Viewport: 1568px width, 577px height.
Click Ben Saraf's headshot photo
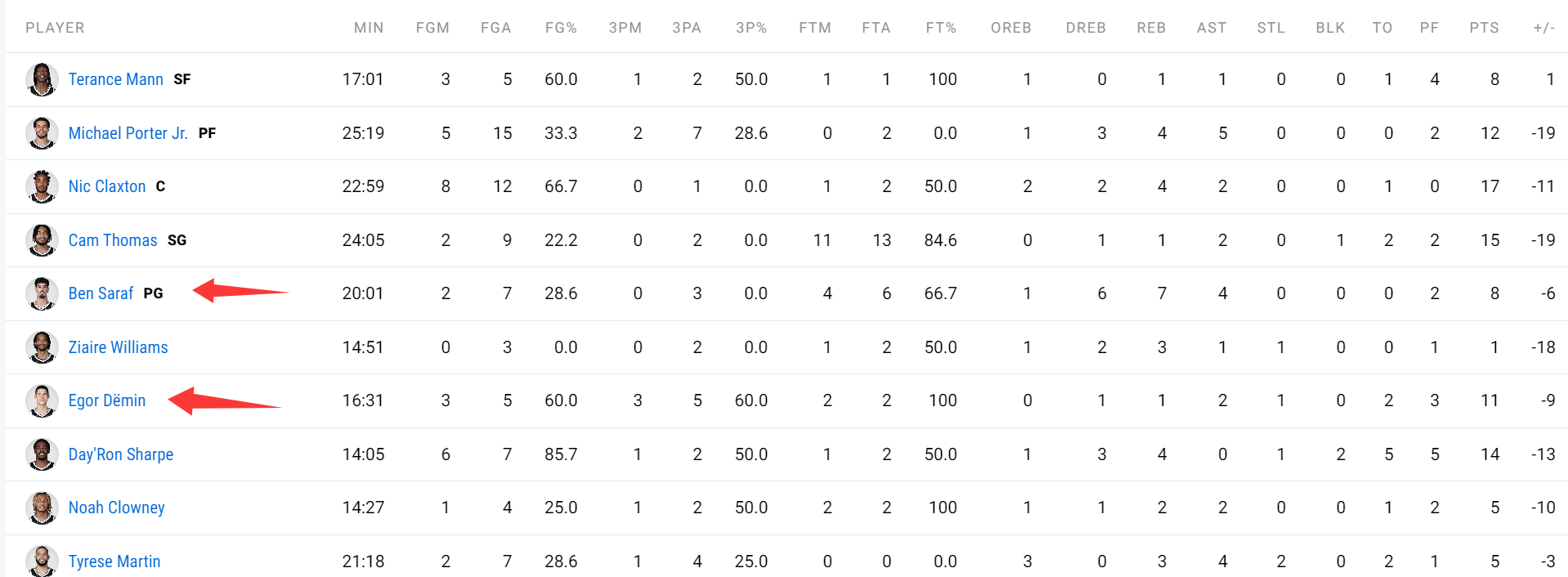point(41,293)
